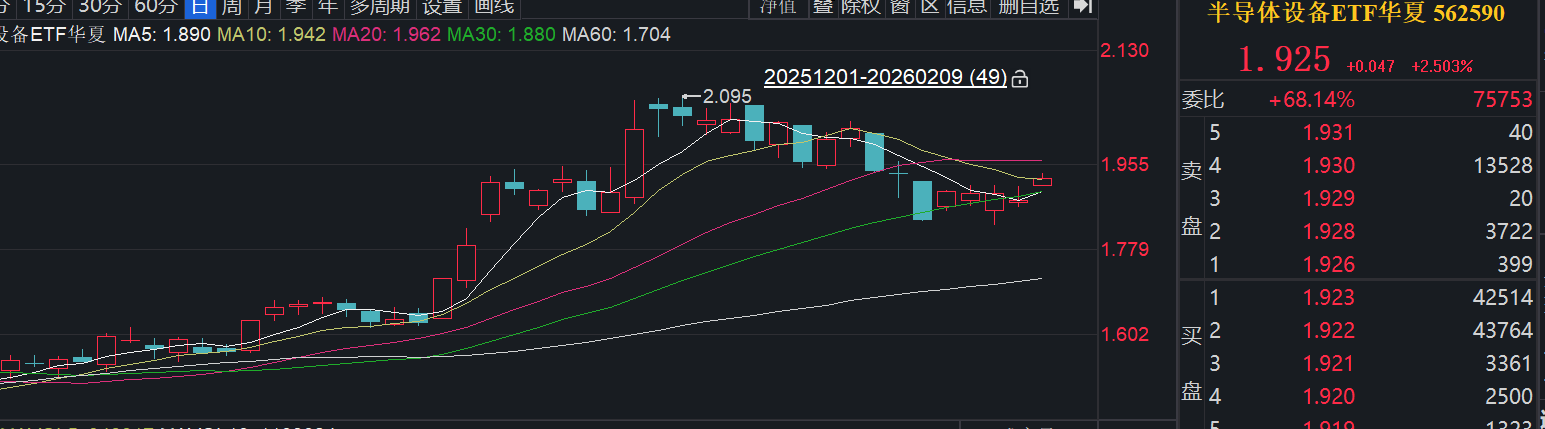Open the 信息 info panel
The height and width of the screenshot is (429, 1545).
(966, 7)
